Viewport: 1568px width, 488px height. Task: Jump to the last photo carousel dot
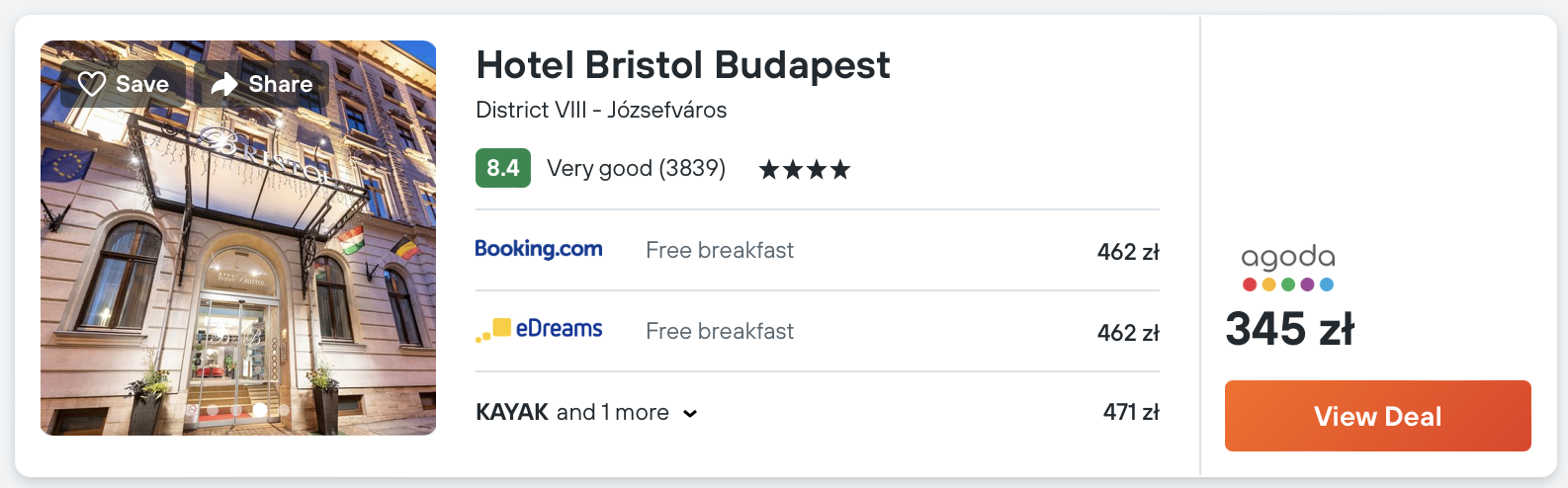[284, 409]
